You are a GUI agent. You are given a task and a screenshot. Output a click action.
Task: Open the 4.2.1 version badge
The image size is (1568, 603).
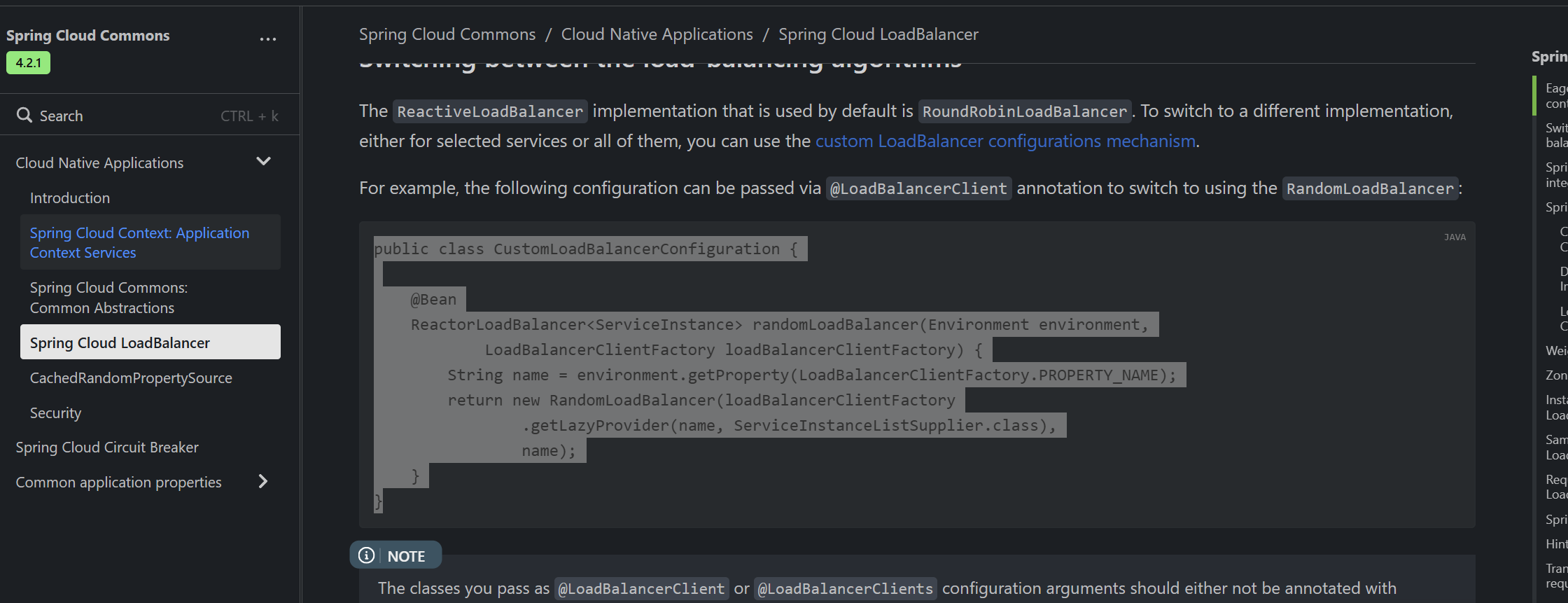click(x=28, y=63)
